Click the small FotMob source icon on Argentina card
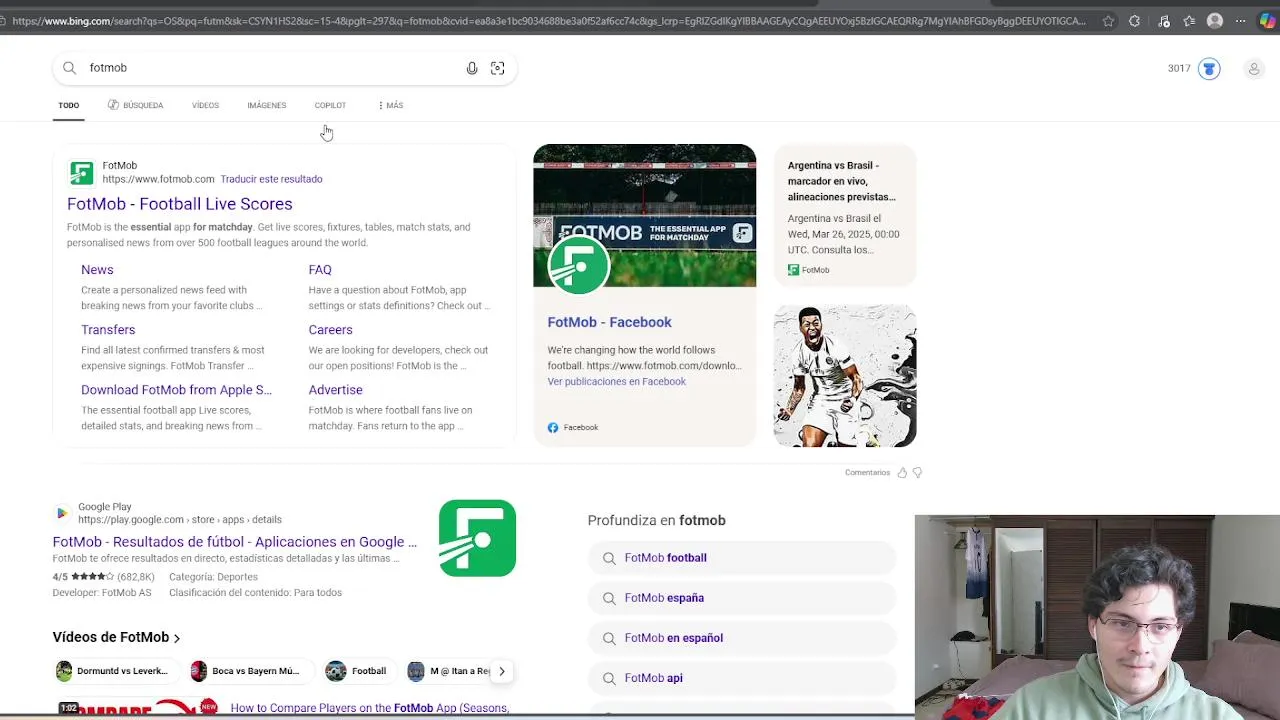The height and width of the screenshot is (720, 1280). click(793, 270)
